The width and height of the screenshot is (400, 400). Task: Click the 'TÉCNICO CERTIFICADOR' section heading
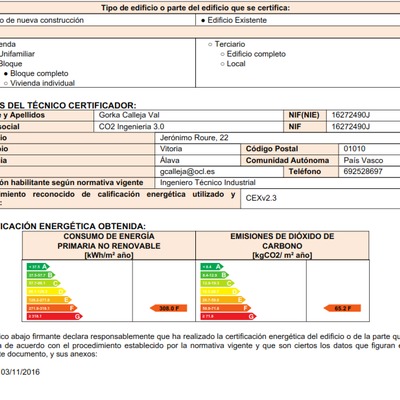point(68,105)
